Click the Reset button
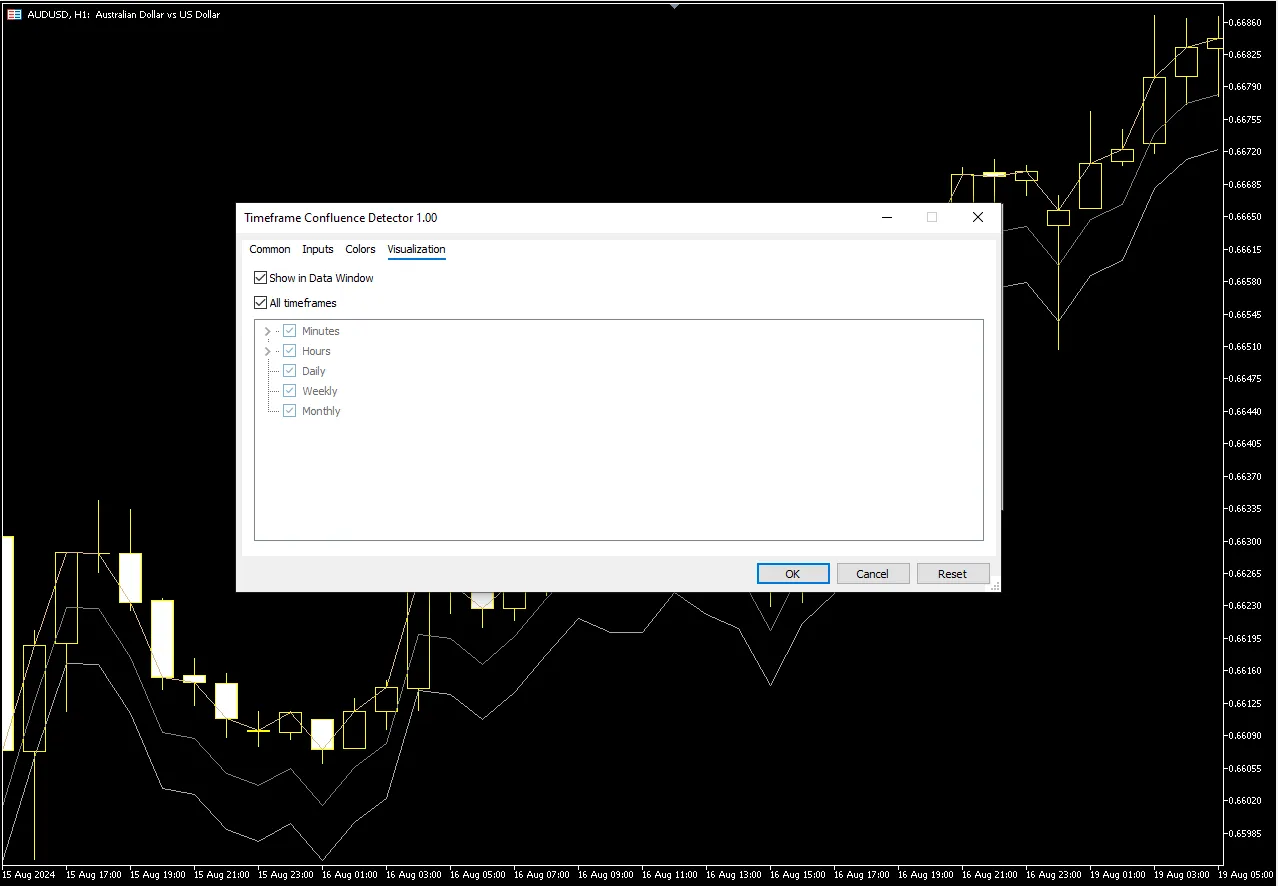 [x=953, y=574]
